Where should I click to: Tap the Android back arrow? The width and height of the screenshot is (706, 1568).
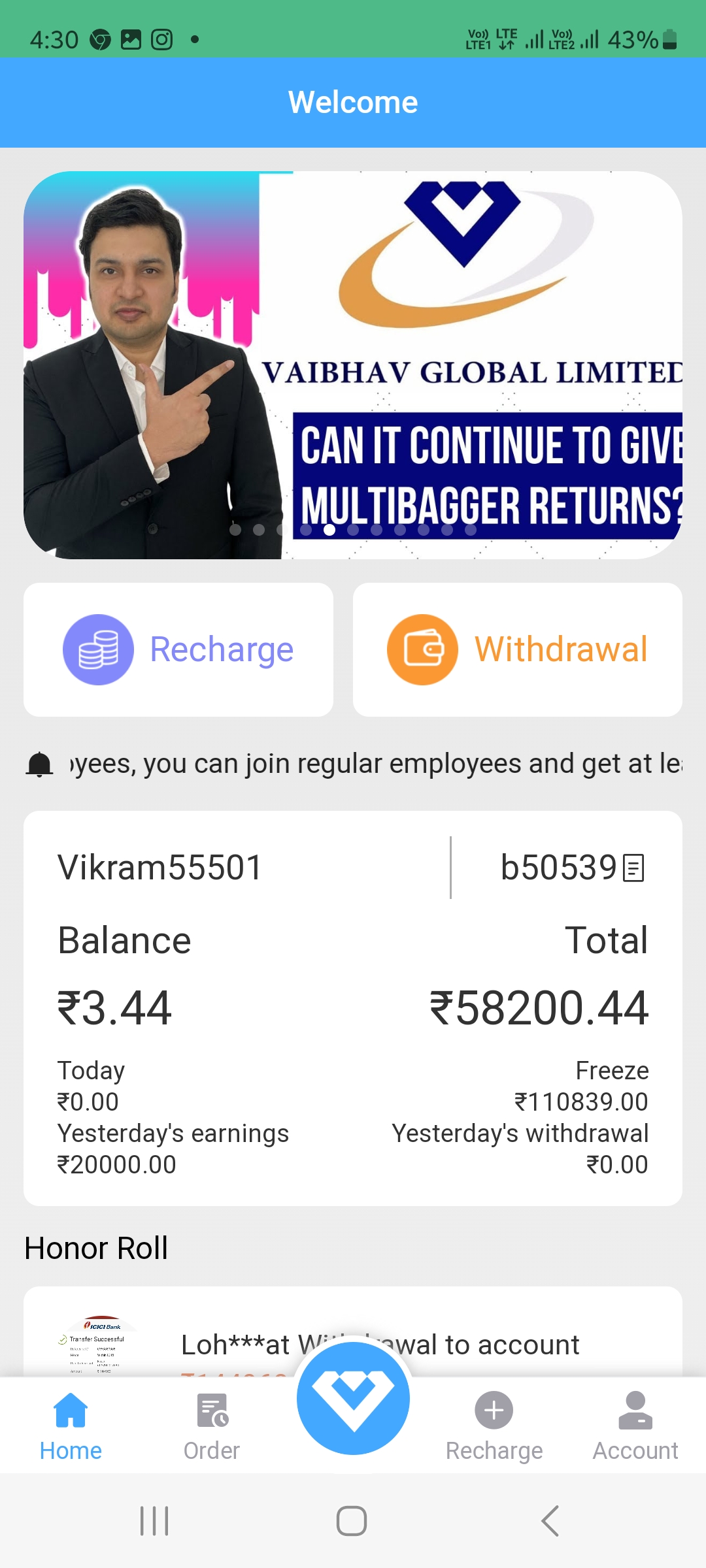550,1521
